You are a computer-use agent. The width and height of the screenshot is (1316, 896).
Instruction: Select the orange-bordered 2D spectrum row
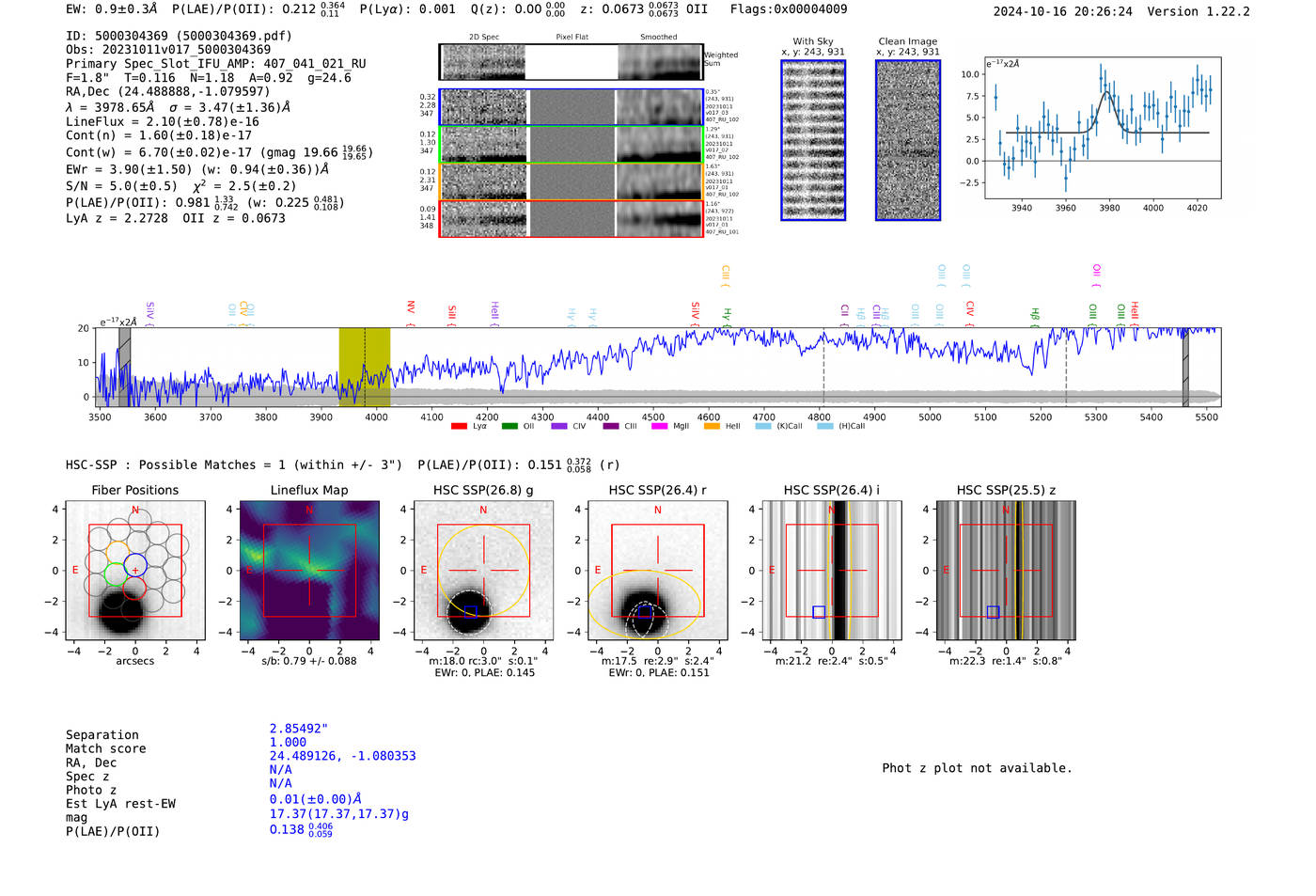pyautogui.click(x=572, y=181)
